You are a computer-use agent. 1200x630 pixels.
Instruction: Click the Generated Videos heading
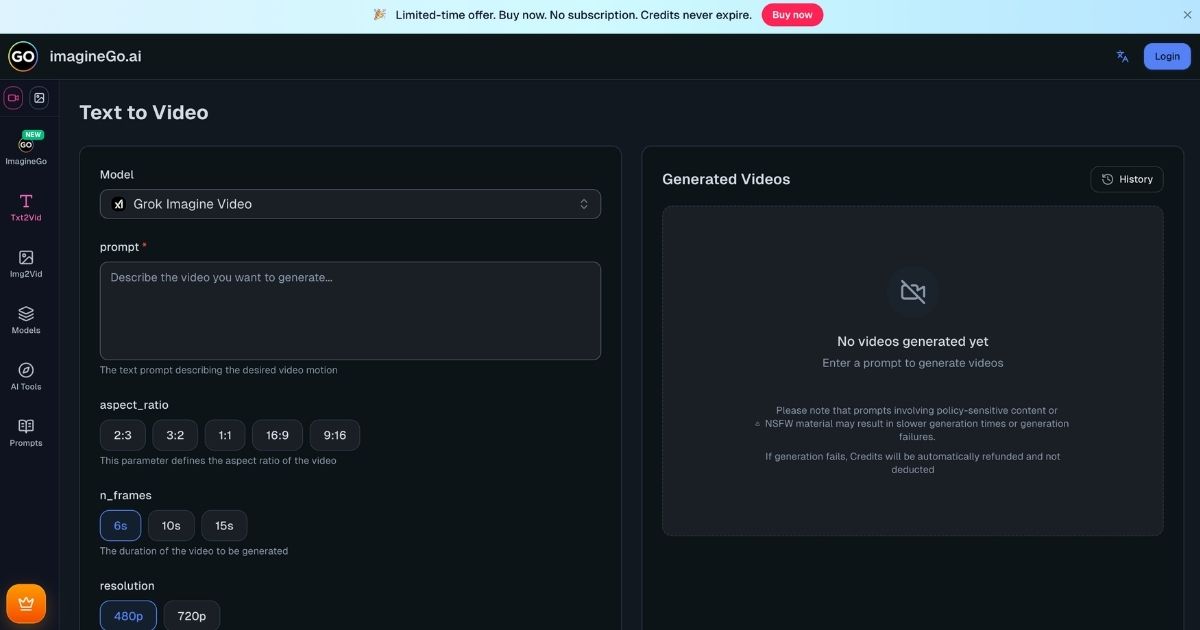pyautogui.click(x=726, y=179)
